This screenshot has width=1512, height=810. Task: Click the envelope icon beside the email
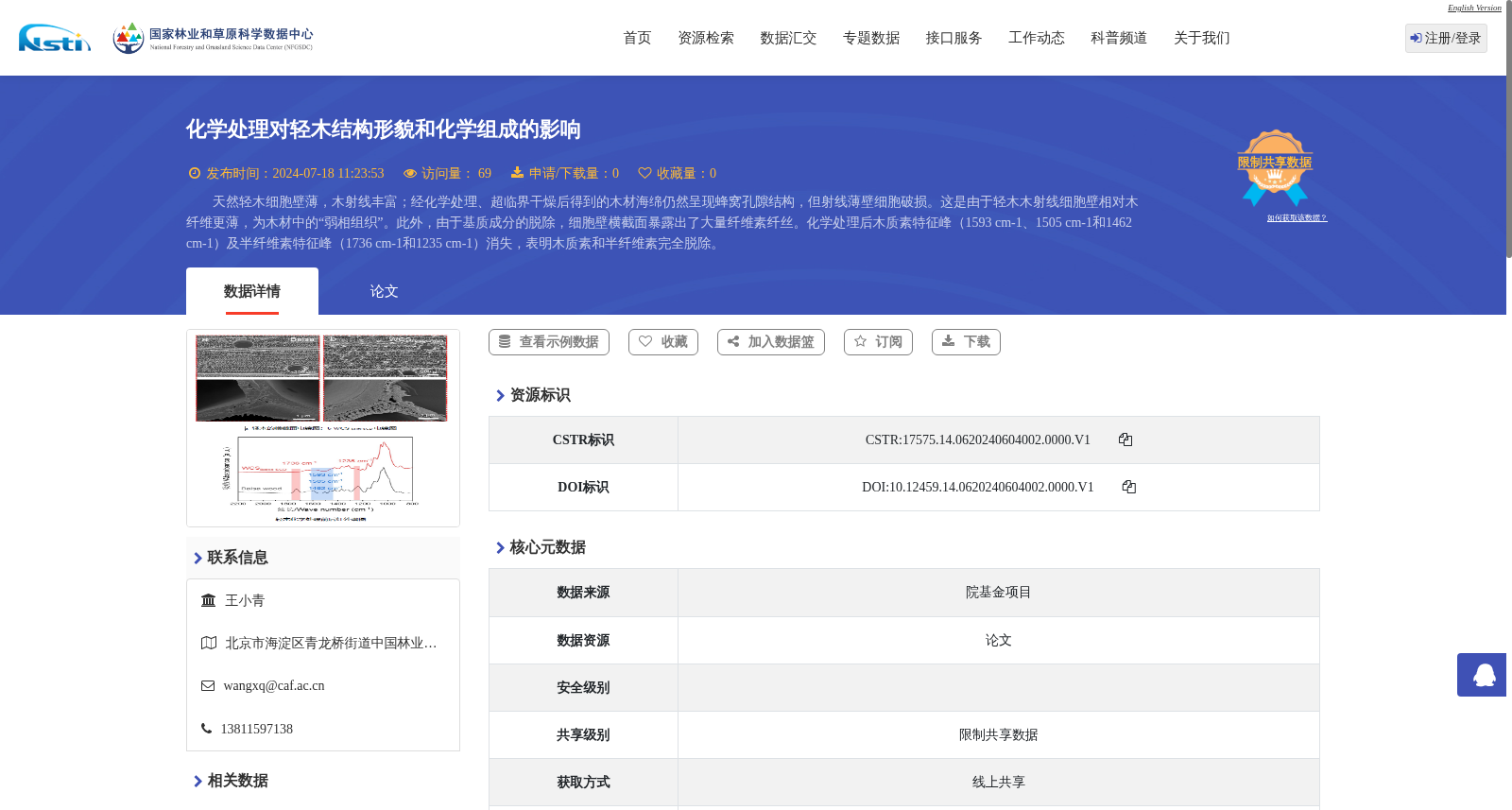[208, 685]
